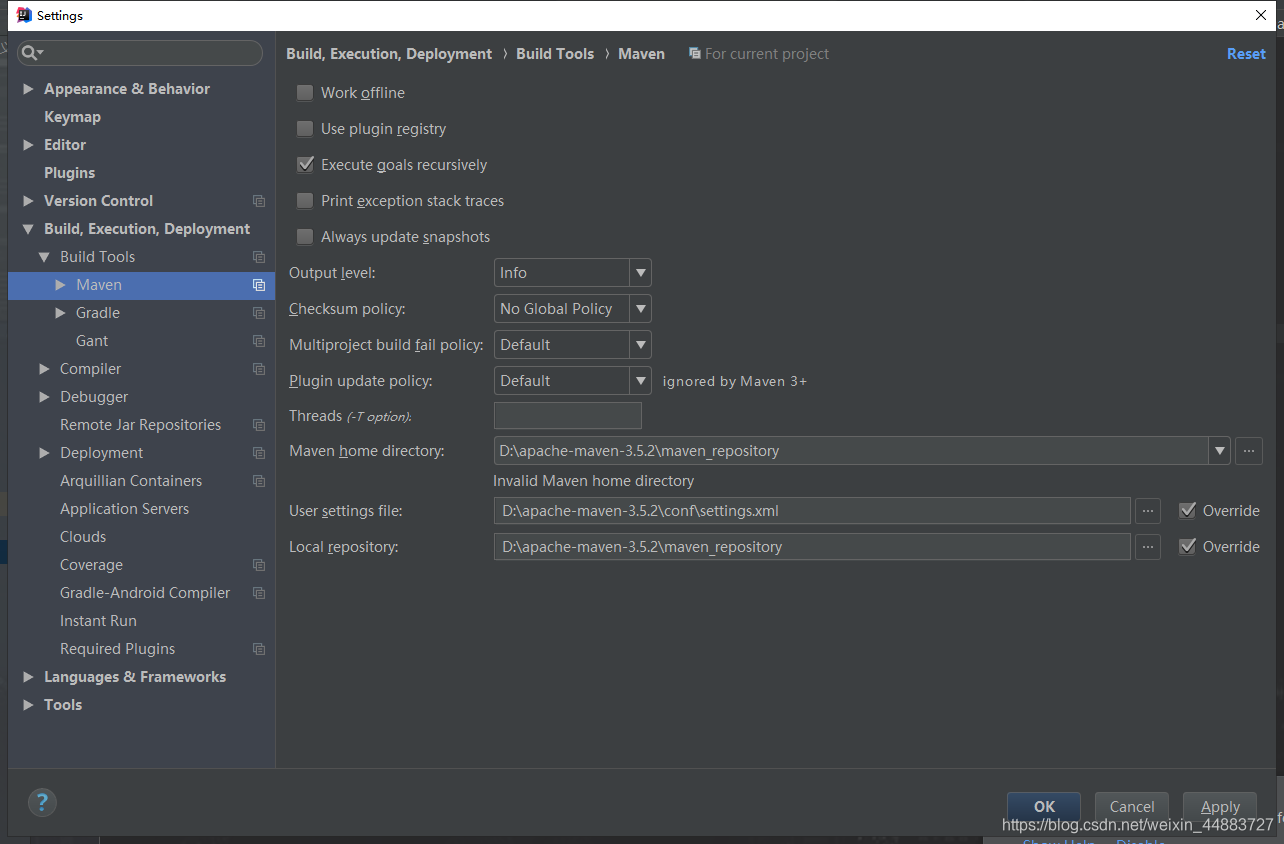The image size is (1284, 844).
Task: Close the Settings dialog
Action: 1261,15
